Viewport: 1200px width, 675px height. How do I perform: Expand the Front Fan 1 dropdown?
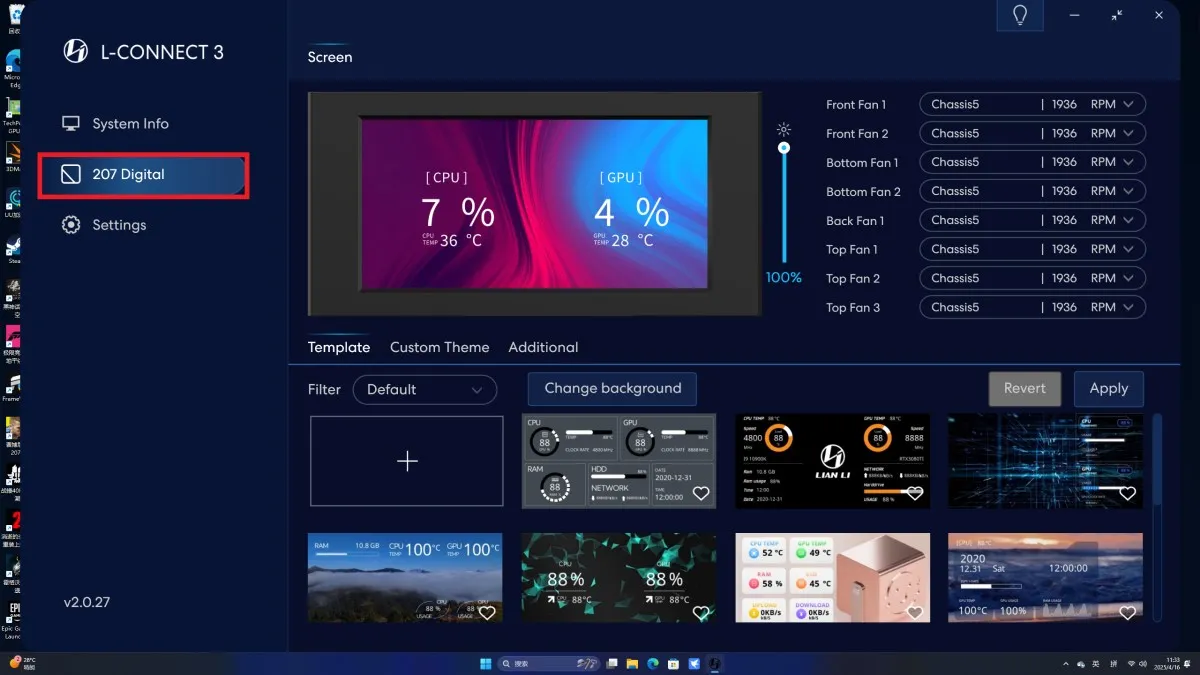[1032, 104]
